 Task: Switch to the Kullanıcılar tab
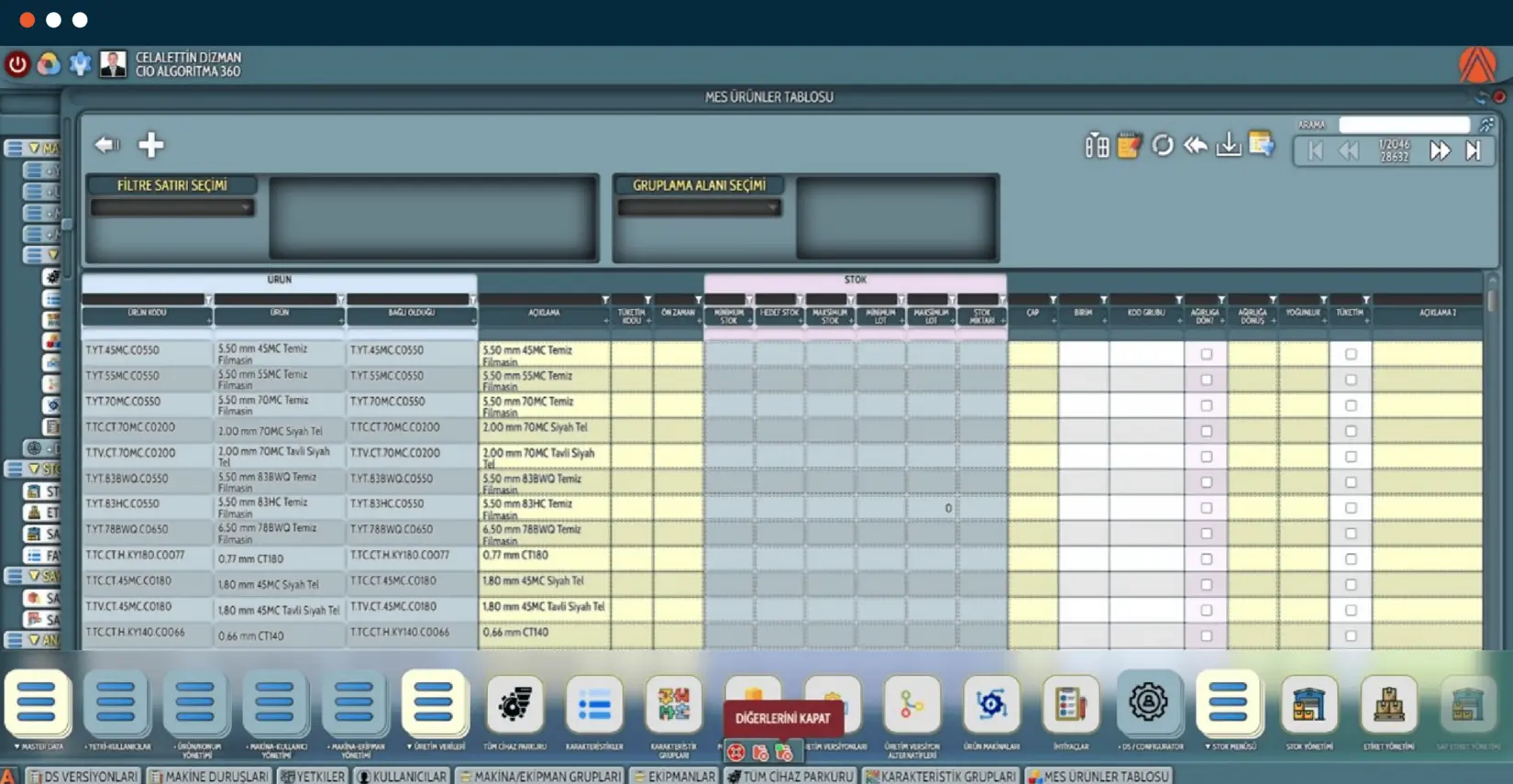(x=402, y=776)
